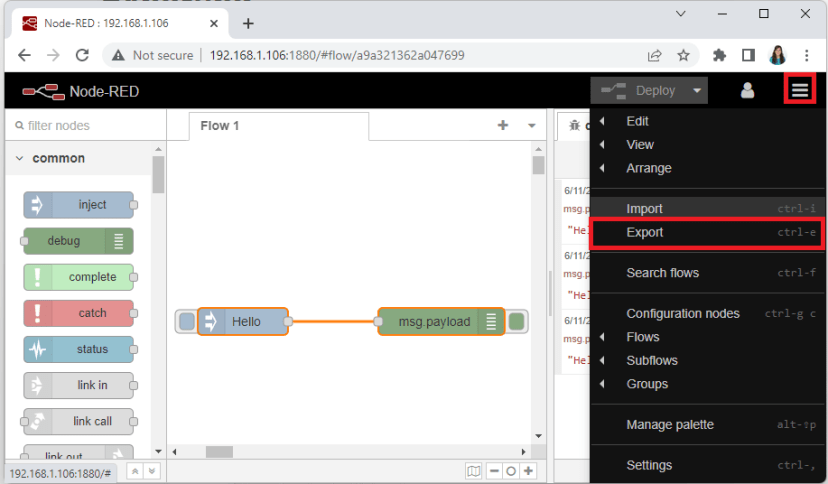Open the flow list dropdown arrow
828x484 pixels.
pos(531,126)
